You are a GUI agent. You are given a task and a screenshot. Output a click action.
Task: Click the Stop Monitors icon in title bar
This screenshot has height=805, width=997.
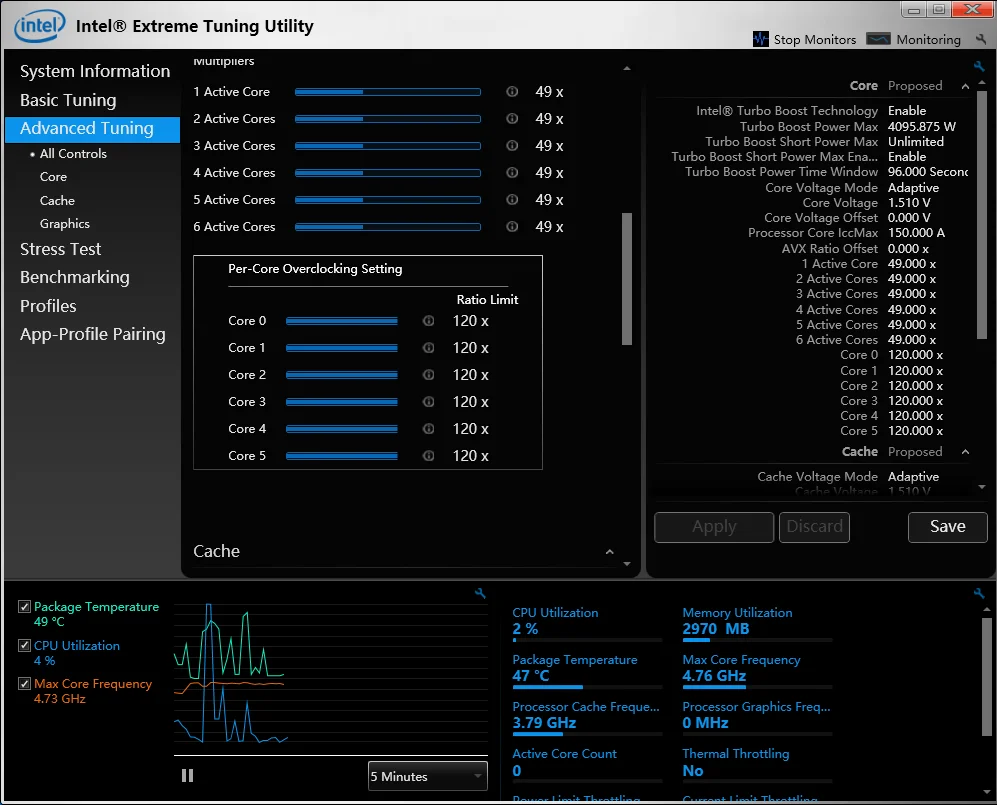pos(760,39)
